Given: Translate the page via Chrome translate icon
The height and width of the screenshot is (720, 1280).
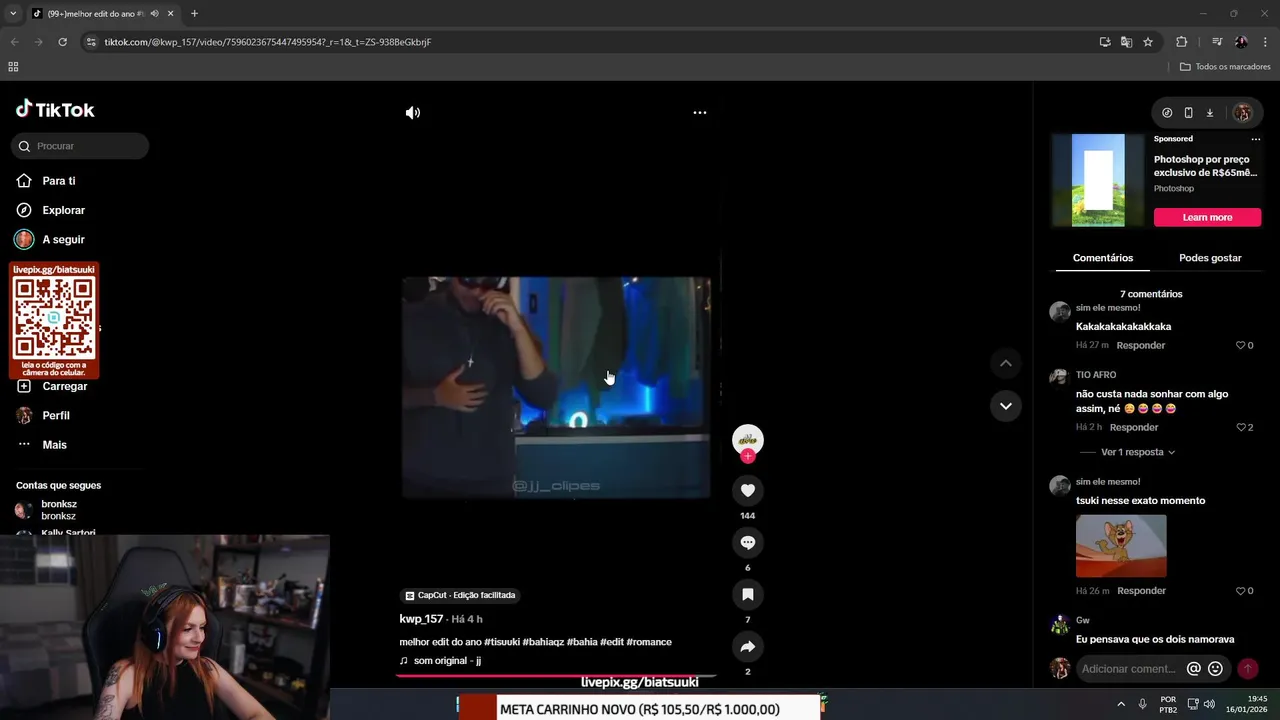Looking at the screenshot, I should pos(1126,42).
